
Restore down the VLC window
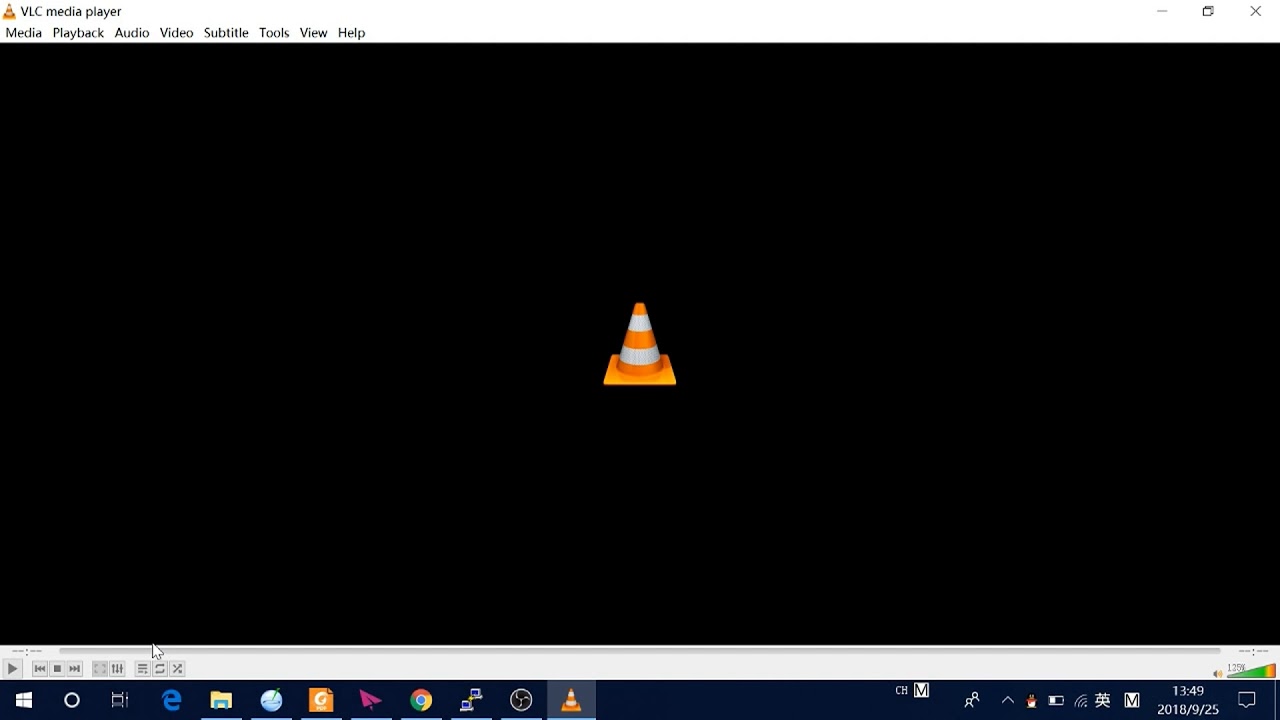tap(1208, 12)
